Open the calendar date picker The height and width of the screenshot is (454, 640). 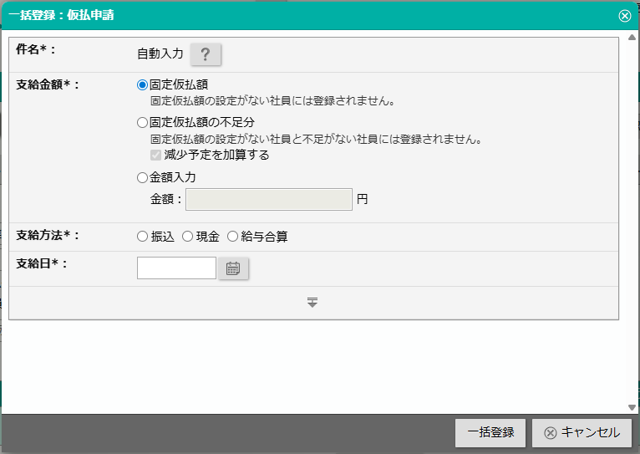coord(233,268)
